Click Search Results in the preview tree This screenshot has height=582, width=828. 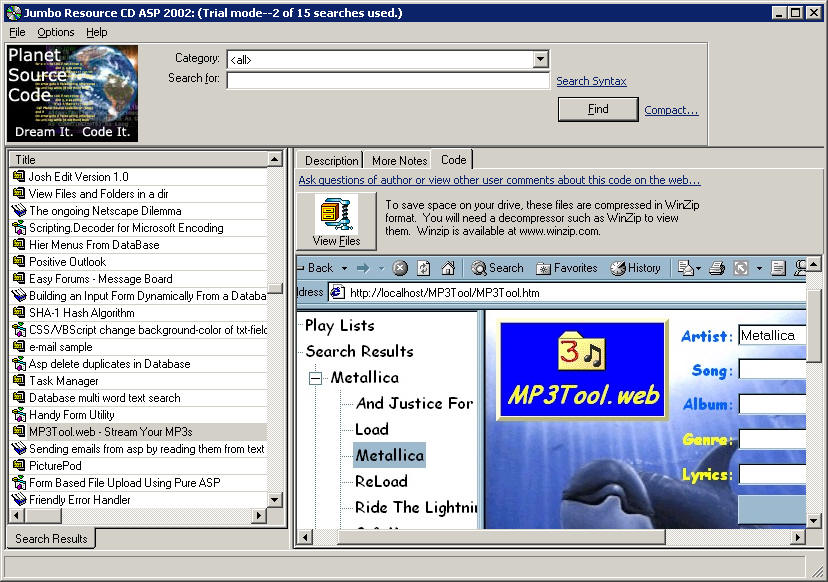coord(360,352)
